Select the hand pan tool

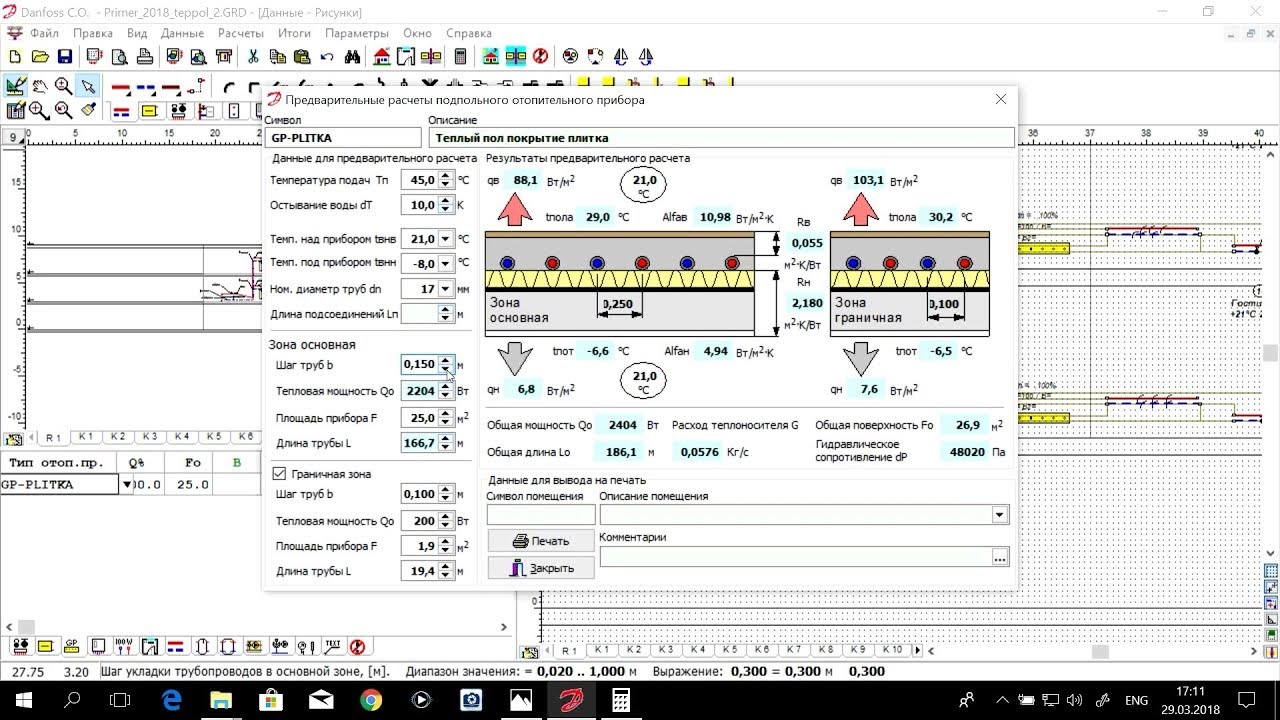pos(40,86)
